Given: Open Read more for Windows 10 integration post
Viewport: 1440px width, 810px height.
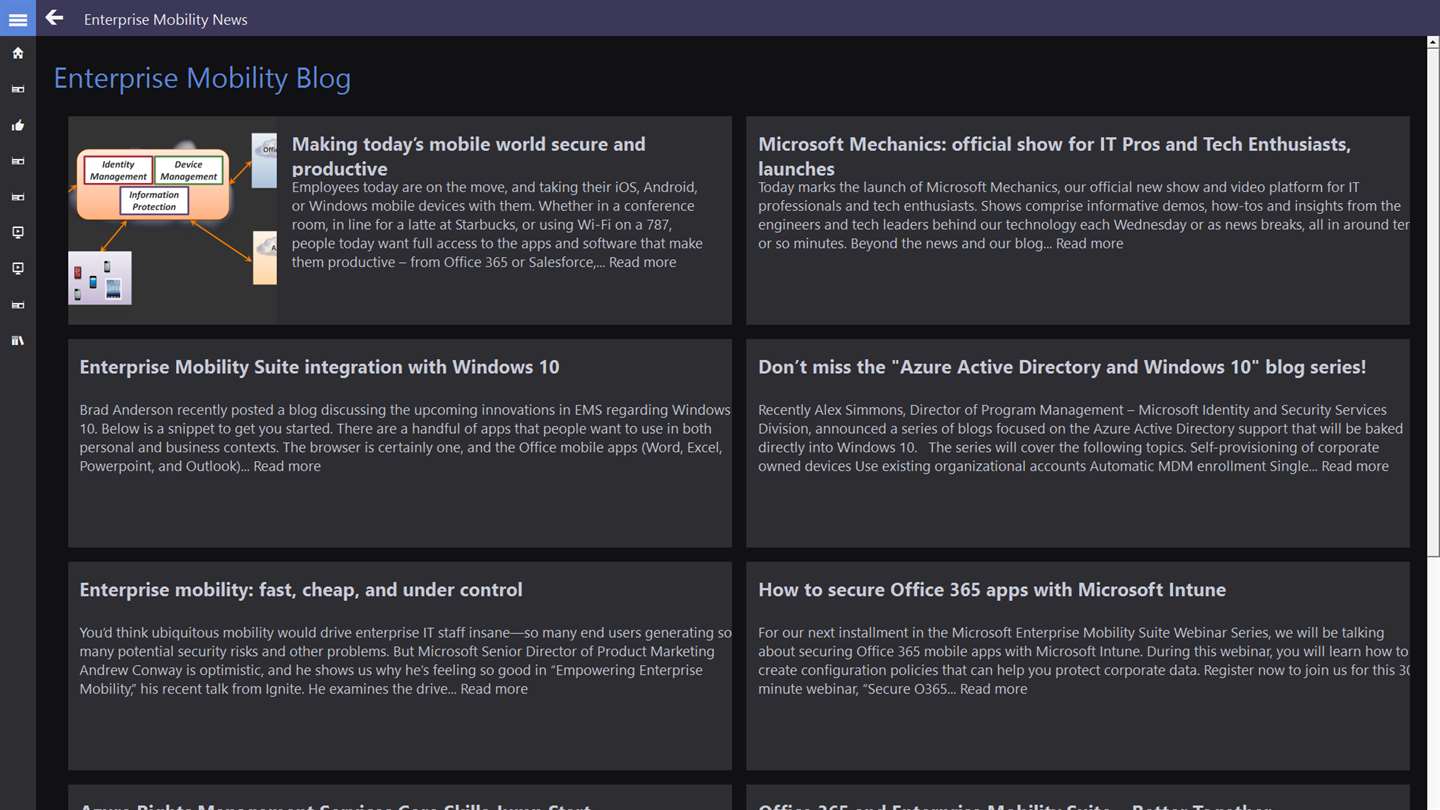Looking at the screenshot, I should coord(287,466).
